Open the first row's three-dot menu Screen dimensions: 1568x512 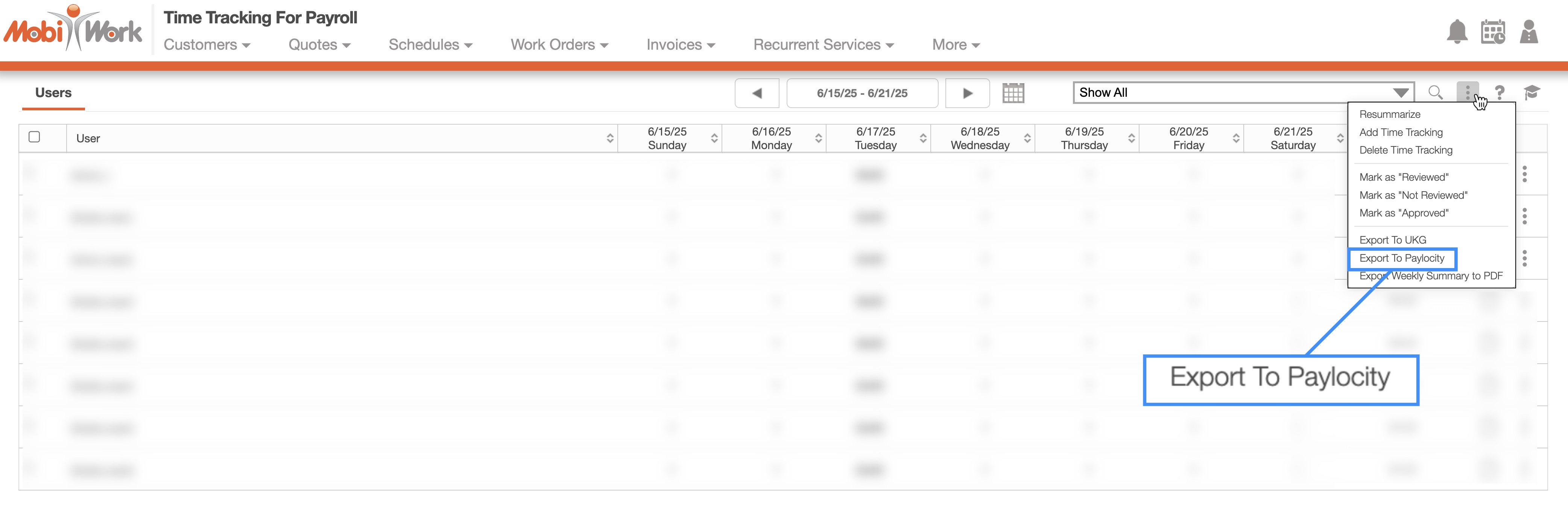click(1524, 174)
